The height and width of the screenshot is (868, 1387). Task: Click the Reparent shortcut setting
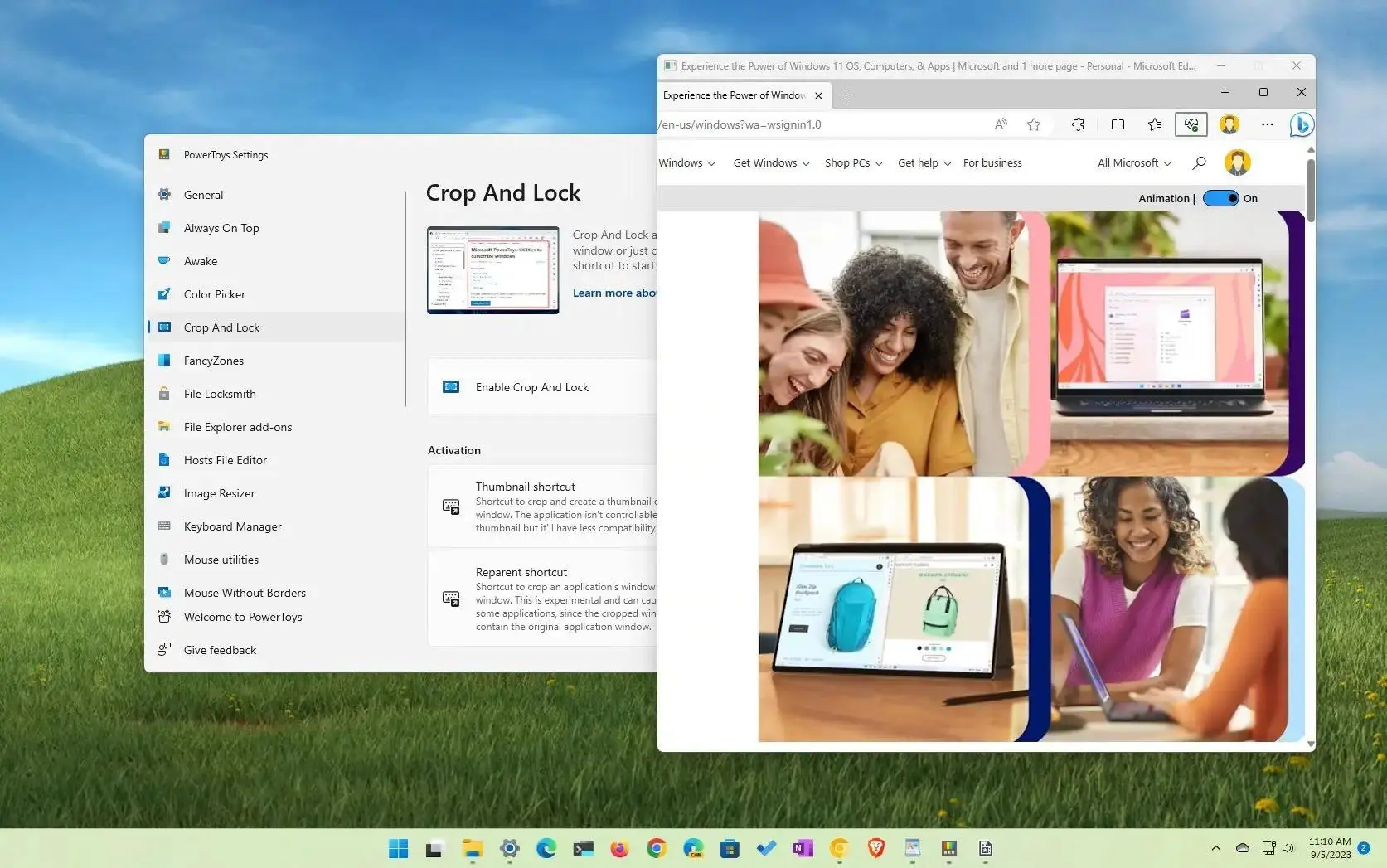click(543, 599)
